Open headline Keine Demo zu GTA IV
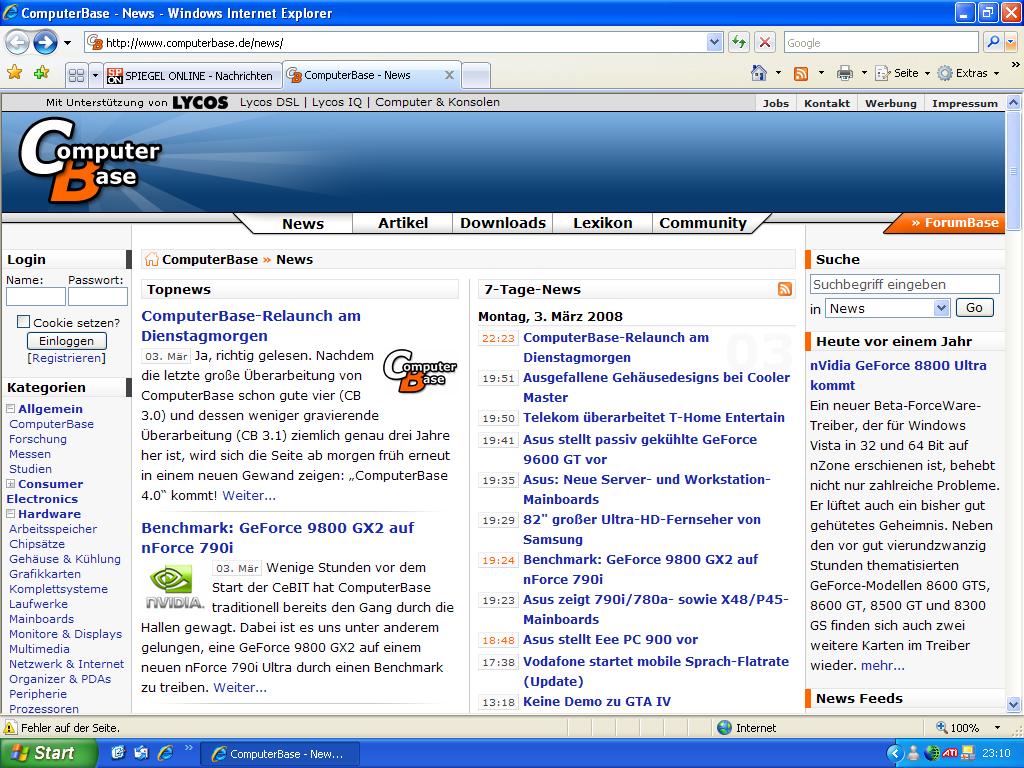The height and width of the screenshot is (768, 1024). 597,701
